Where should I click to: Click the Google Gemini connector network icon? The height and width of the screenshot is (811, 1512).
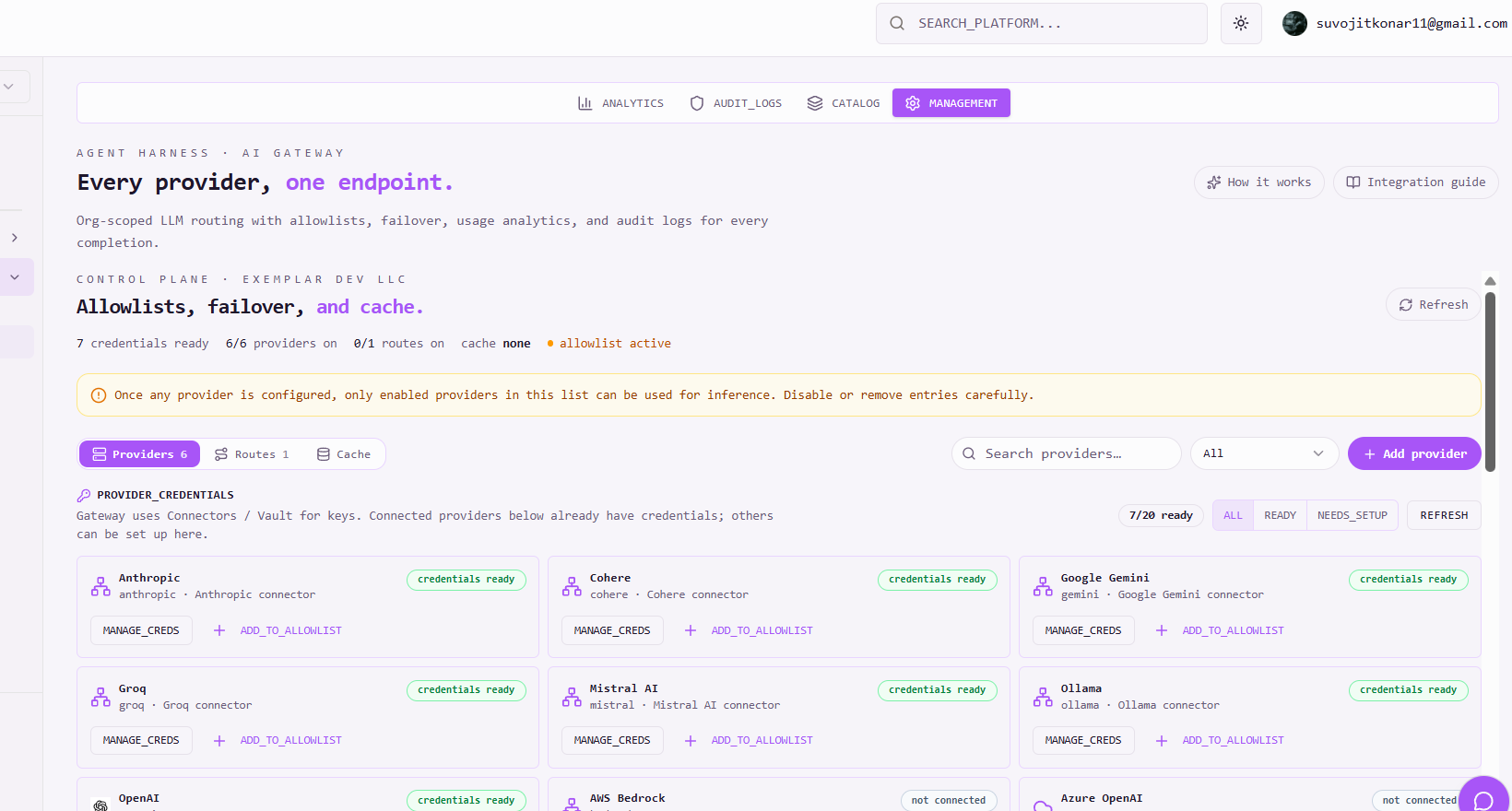1043,586
